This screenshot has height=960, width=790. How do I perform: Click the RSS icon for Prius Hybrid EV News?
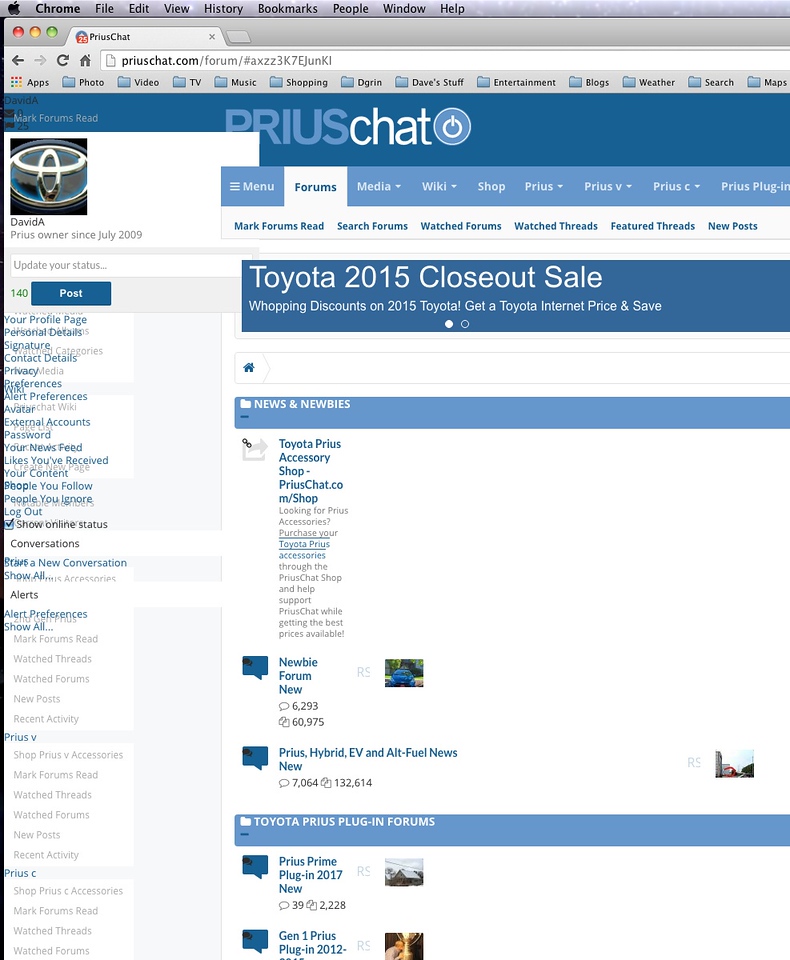click(694, 762)
